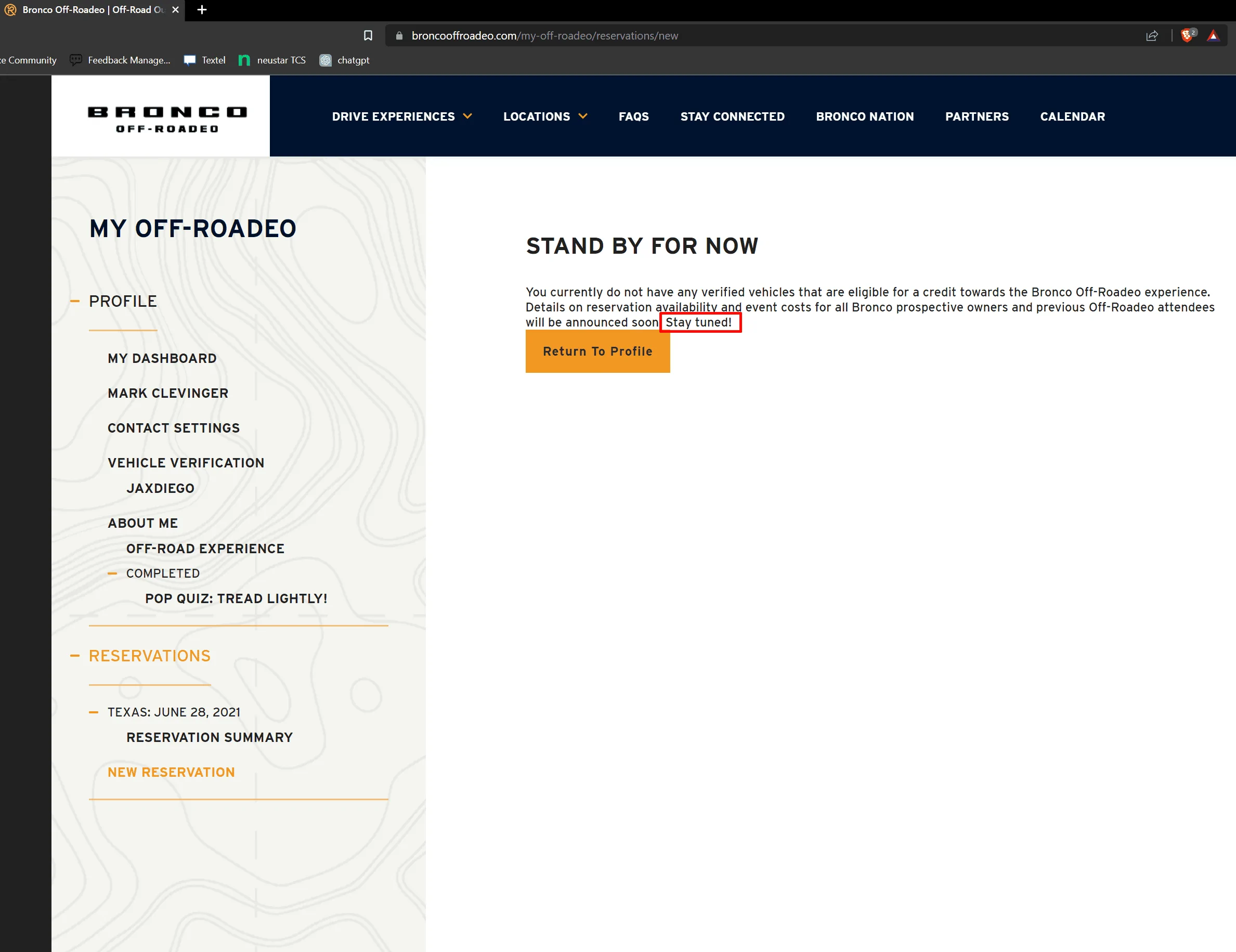Open a new browser tab
1236x952 pixels.
click(202, 10)
